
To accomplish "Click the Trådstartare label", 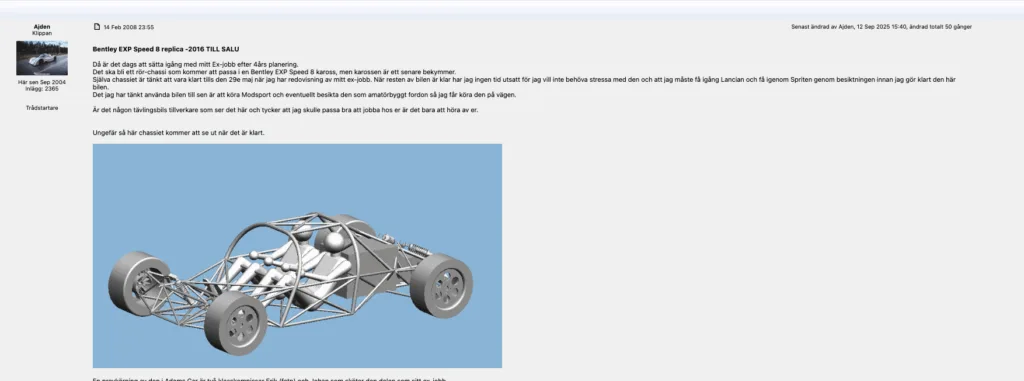I will click(42, 108).
